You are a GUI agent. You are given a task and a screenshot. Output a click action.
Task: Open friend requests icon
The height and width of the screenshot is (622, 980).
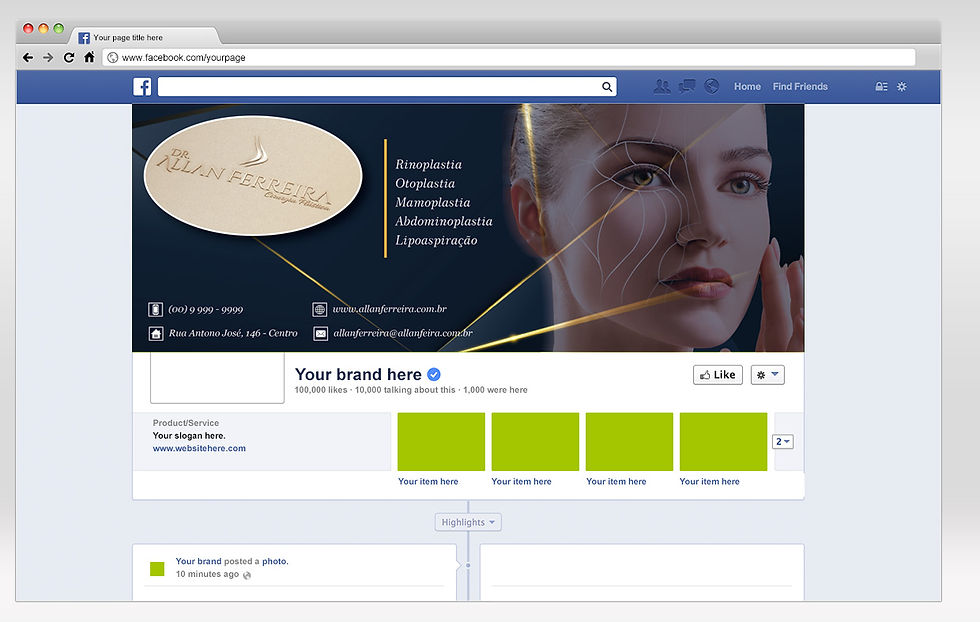[662, 86]
